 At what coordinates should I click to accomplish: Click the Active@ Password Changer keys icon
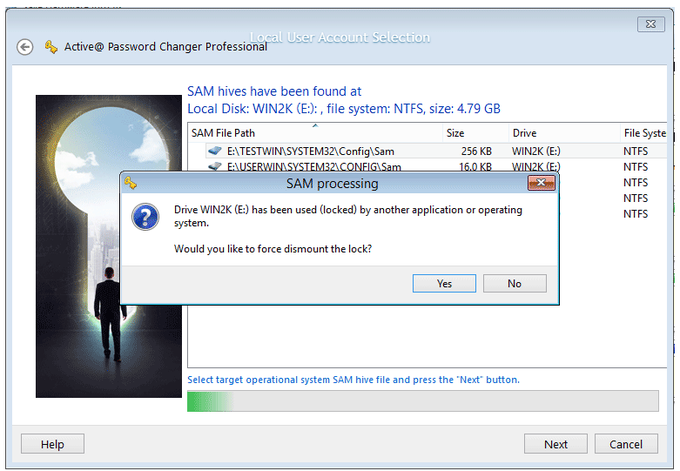(51, 46)
